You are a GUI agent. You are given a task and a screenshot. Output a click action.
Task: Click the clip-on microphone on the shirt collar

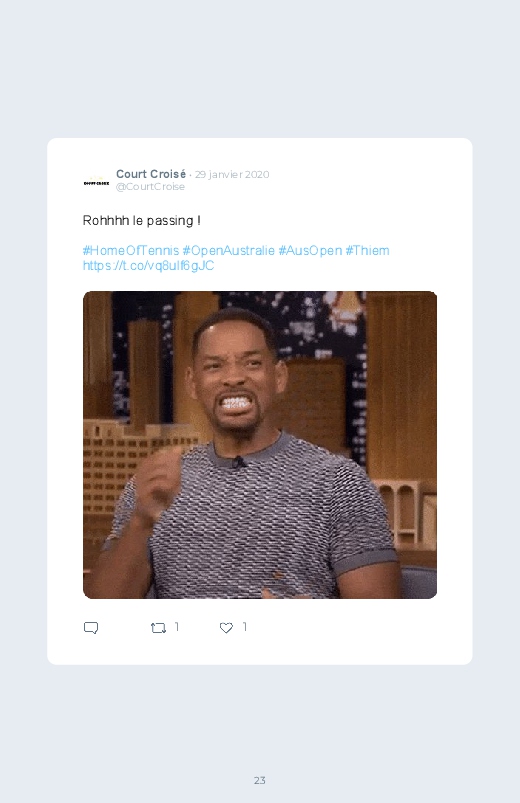(x=238, y=463)
